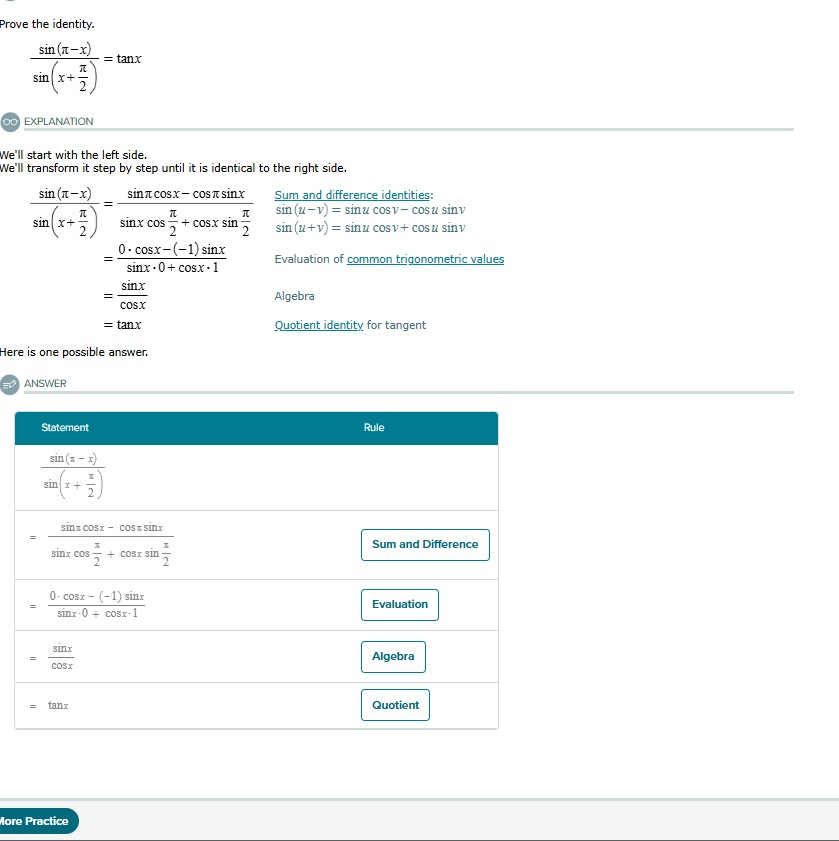The height and width of the screenshot is (841, 839).
Task: Click the pencil icon beside ANSWER
Action: (8, 383)
